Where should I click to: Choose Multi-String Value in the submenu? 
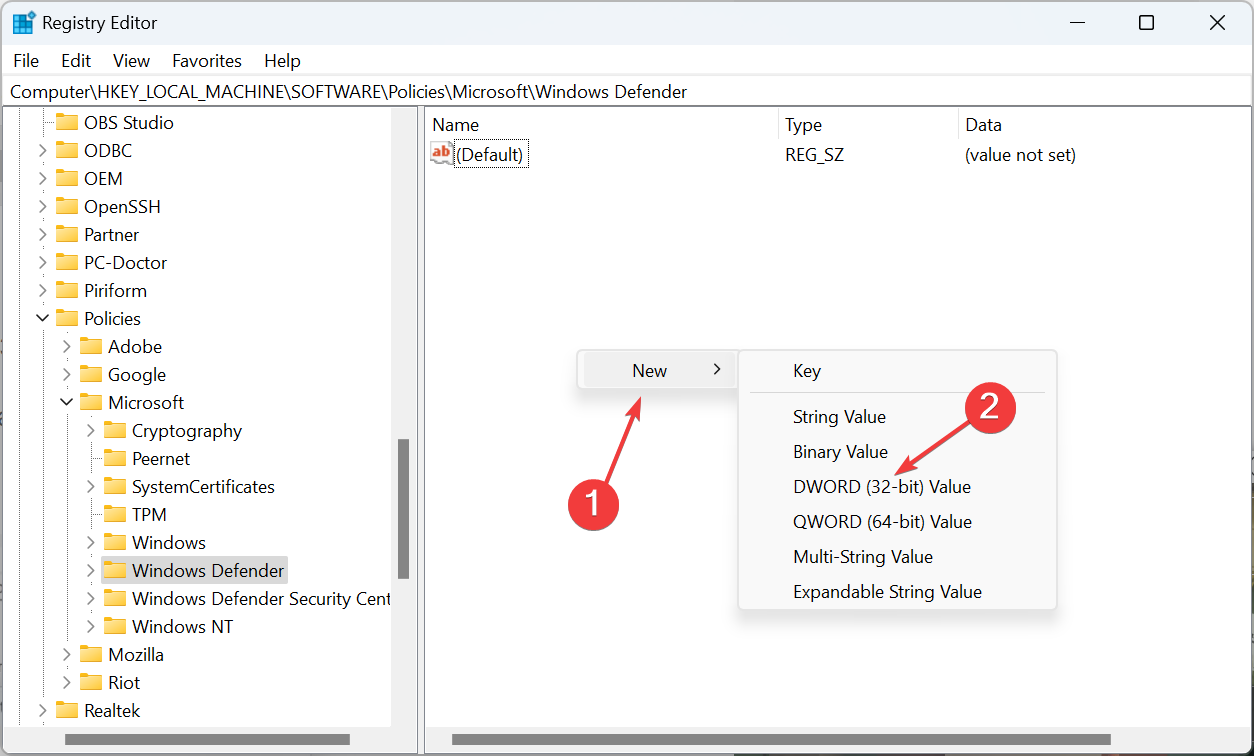point(862,557)
